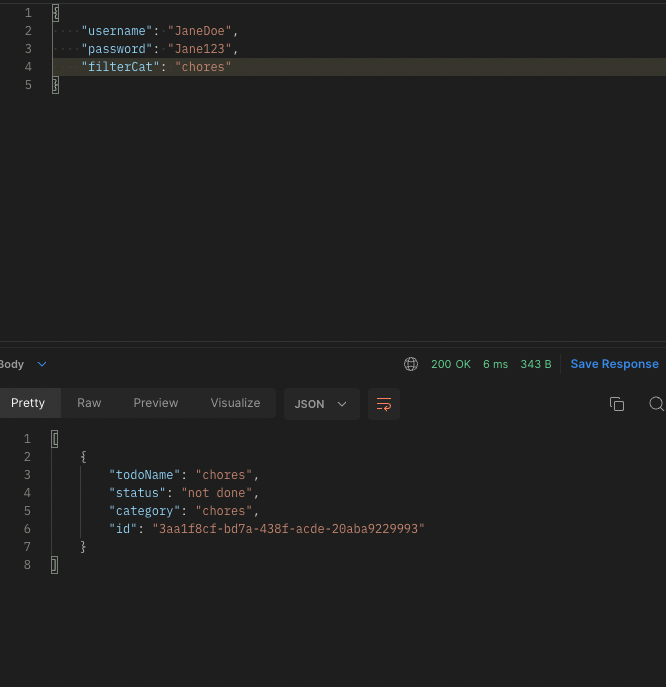The height and width of the screenshot is (687, 666).
Task: Switch to the Pretty tab
Action: pos(28,403)
